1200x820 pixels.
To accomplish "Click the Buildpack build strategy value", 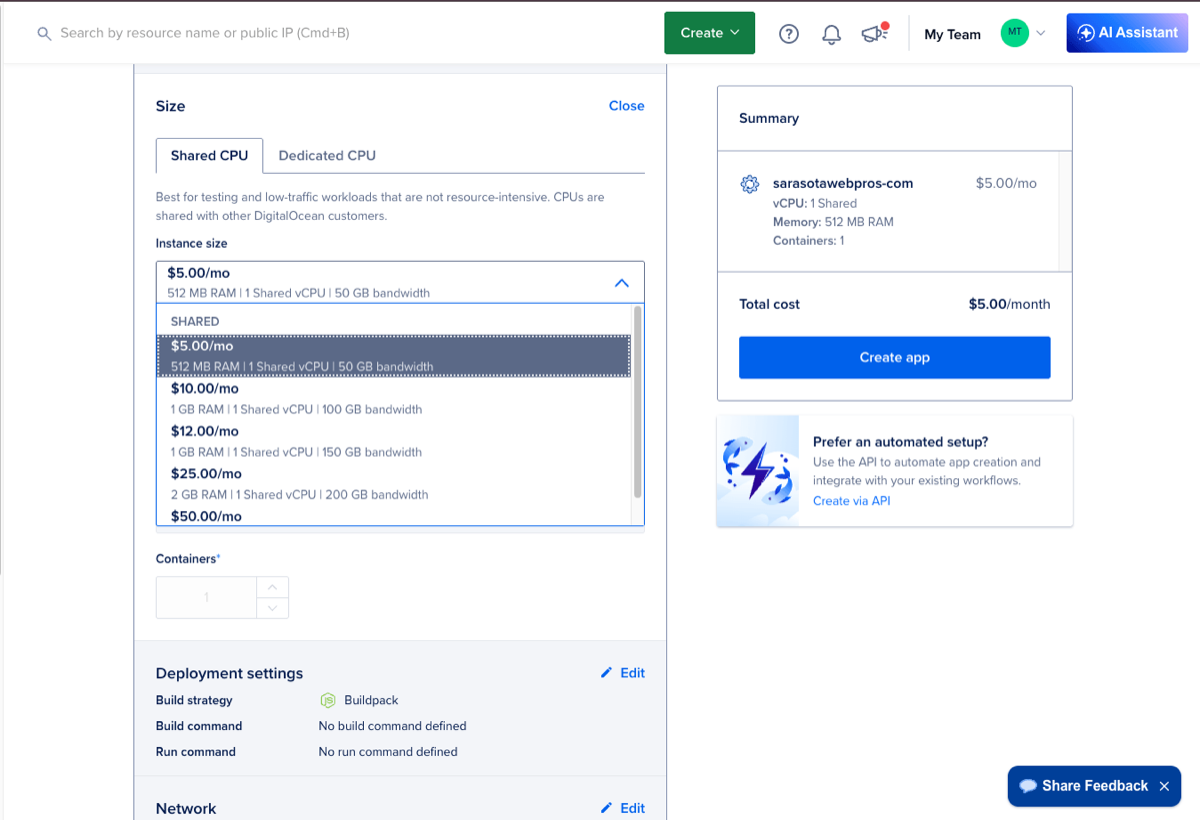I will (371, 700).
